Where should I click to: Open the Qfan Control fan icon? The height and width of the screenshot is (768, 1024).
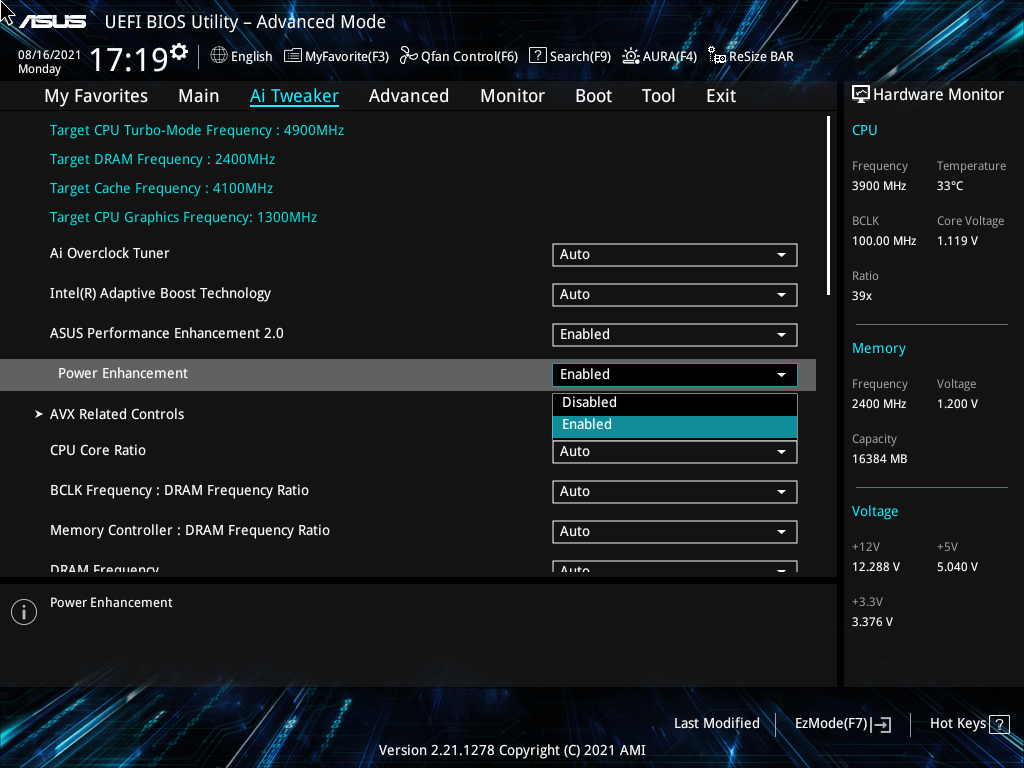pos(409,56)
